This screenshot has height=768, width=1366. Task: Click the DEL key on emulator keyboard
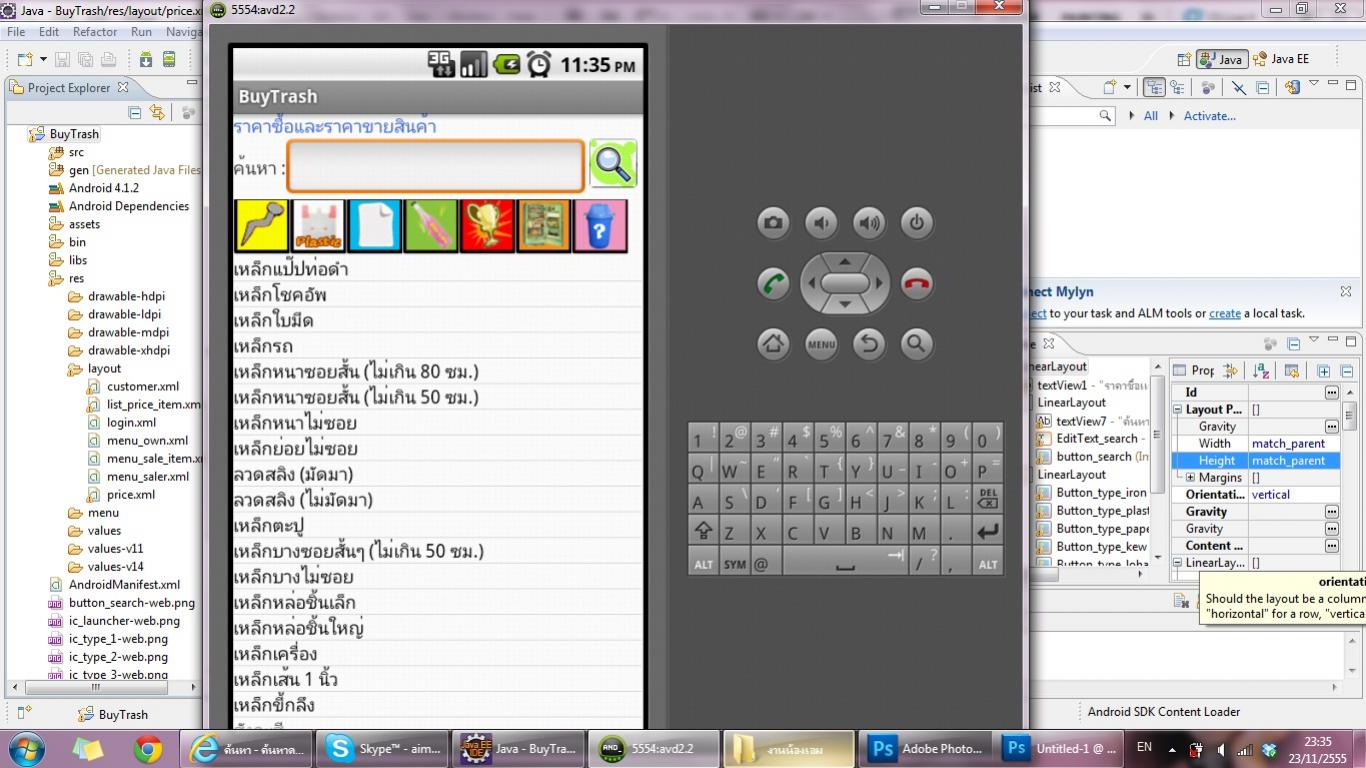[x=987, y=498]
